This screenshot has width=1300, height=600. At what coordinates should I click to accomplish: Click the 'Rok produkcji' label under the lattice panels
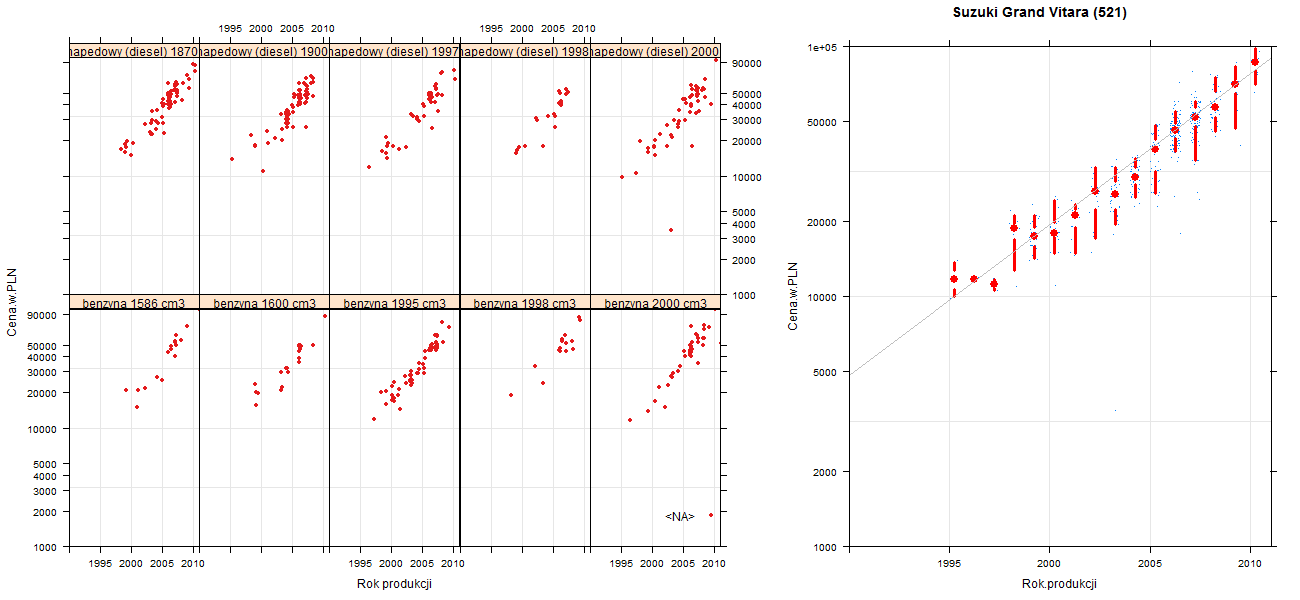[394, 584]
